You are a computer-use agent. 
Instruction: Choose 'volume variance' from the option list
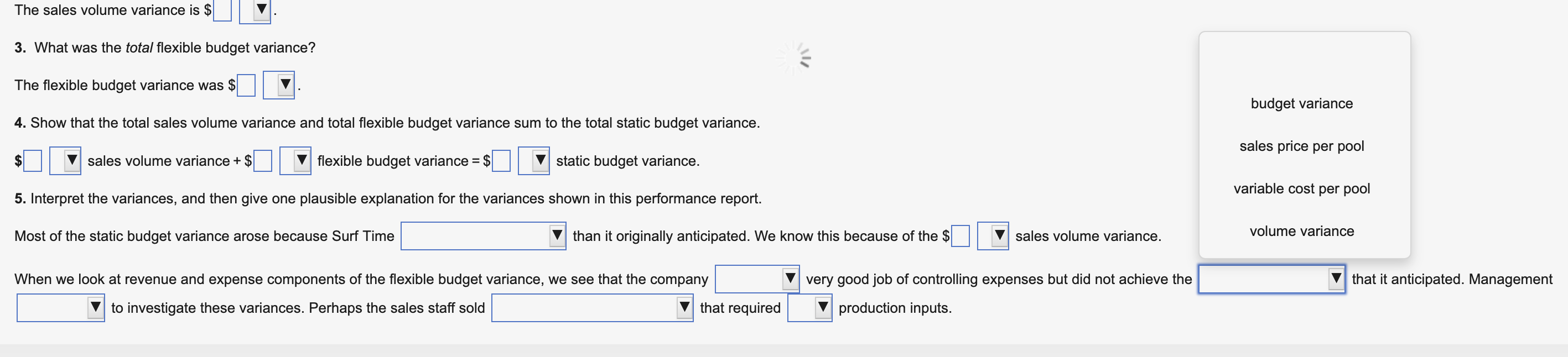[x=1302, y=231]
